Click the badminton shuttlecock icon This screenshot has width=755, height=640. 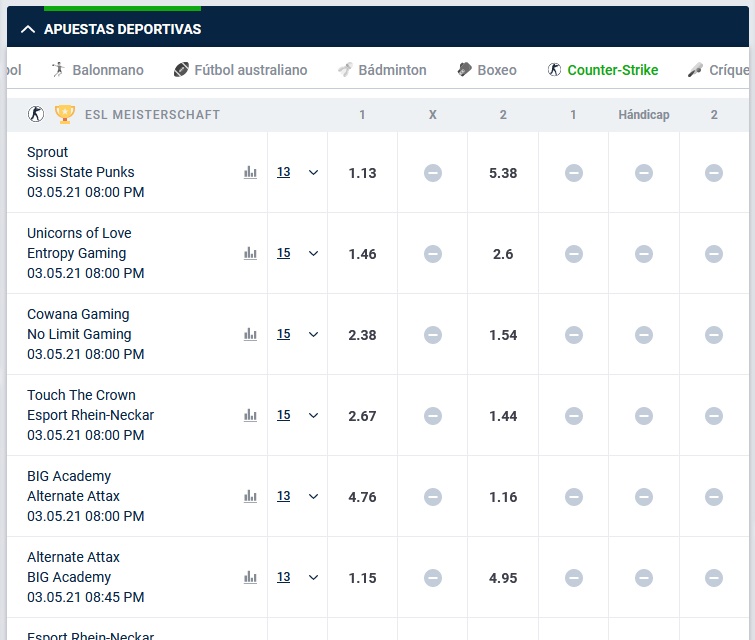[x=345, y=70]
